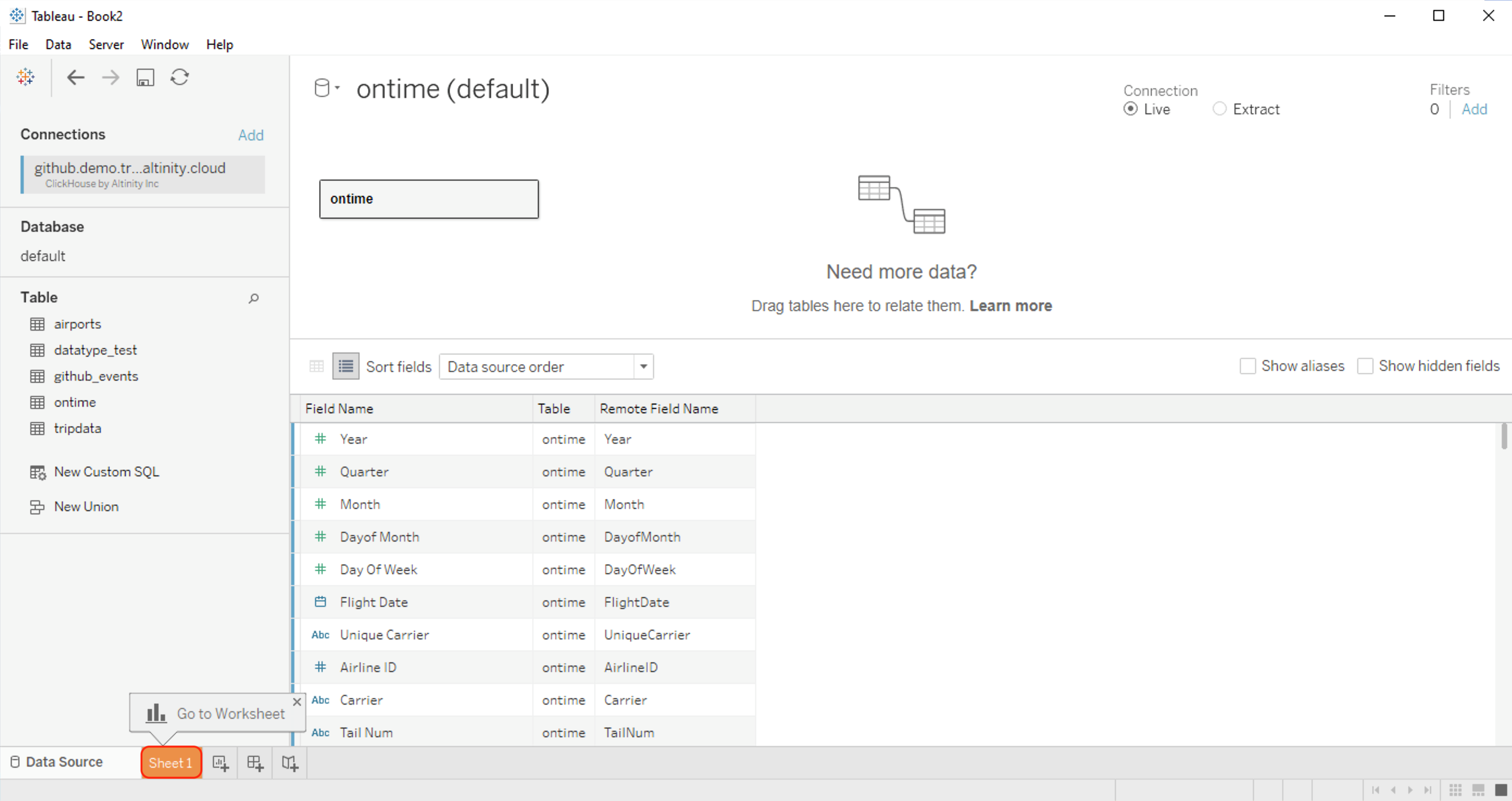The height and width of the screenshot is (801, 1512).
Task: Add a new worksheet tab
Action: 220,763
